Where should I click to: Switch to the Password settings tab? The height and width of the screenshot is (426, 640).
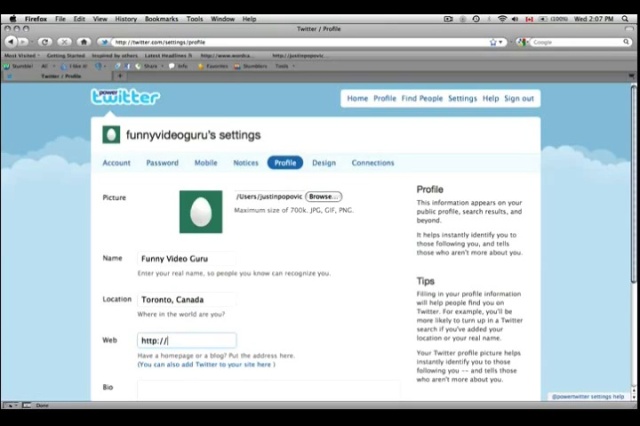pos(162,163)
